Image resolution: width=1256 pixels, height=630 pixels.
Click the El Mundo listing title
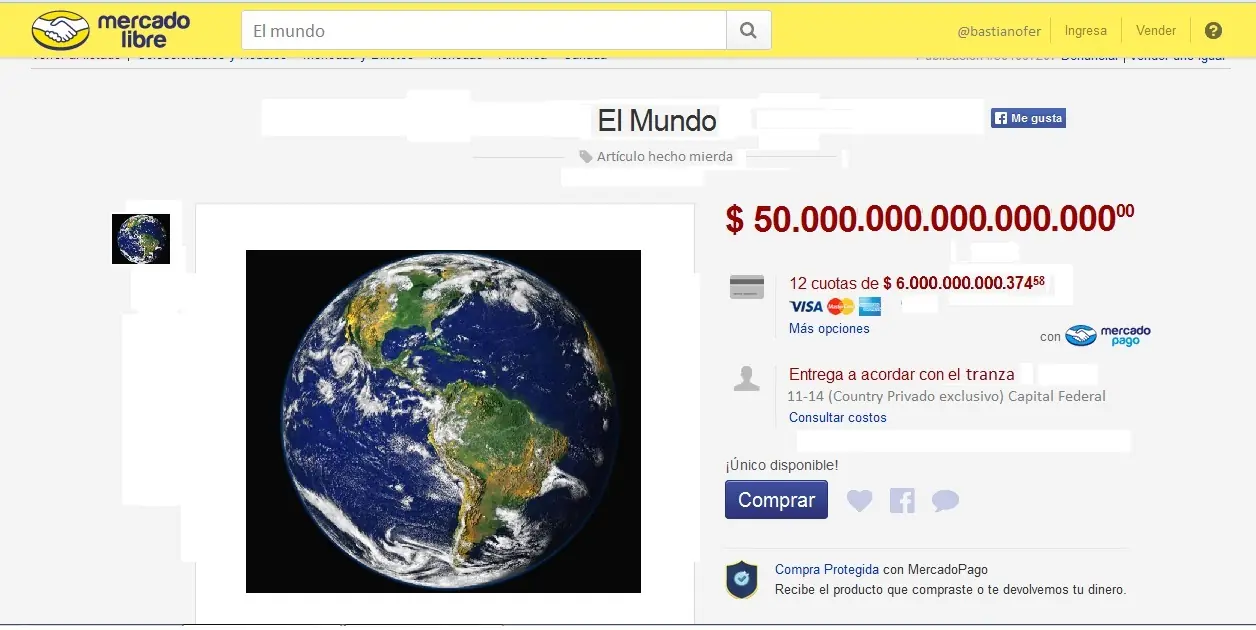[657, 121]
